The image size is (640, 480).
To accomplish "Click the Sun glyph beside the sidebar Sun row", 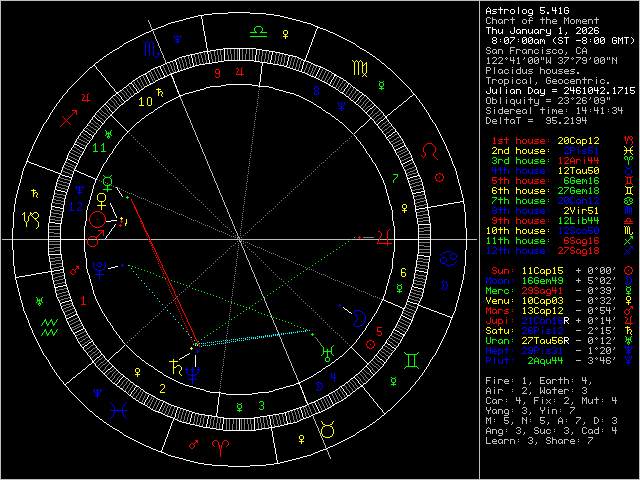I will tap(629, 270).
